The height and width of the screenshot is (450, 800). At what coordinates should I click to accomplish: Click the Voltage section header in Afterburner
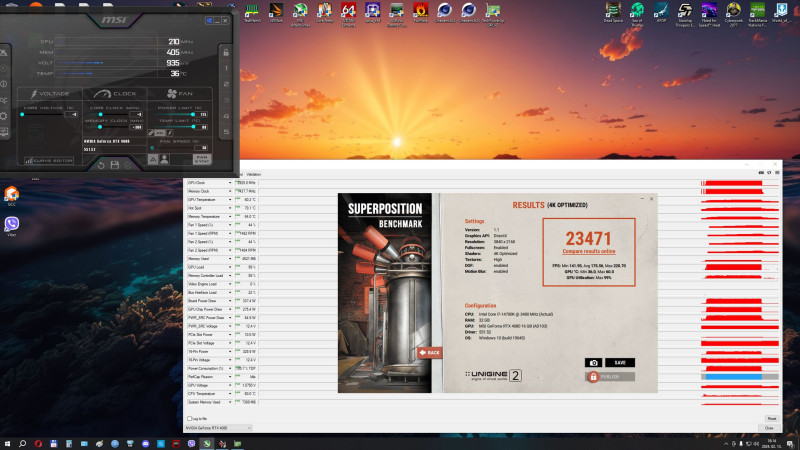[x=49, y=94]
